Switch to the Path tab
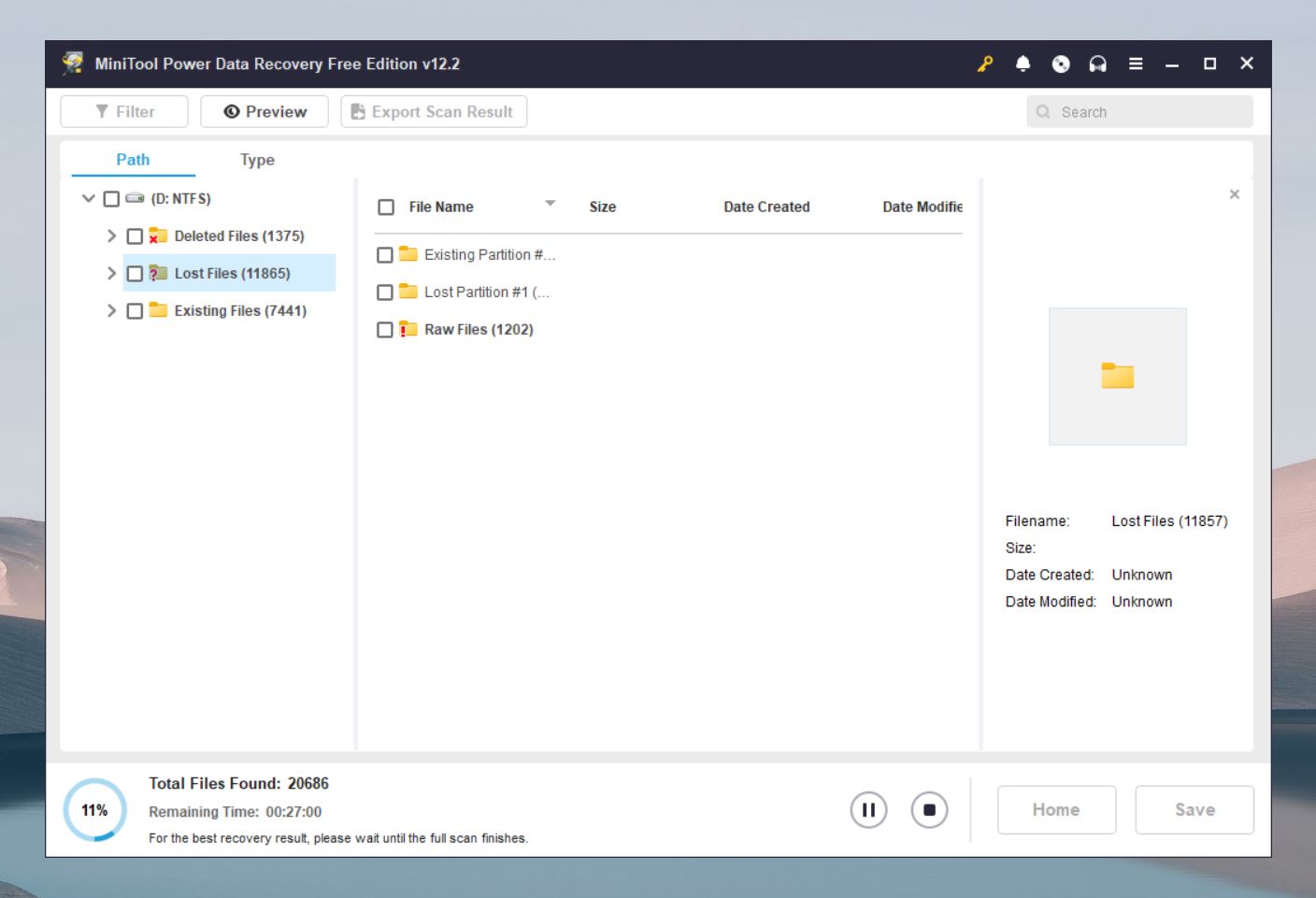The image size is (1316, 898). (x=133, y=160)
